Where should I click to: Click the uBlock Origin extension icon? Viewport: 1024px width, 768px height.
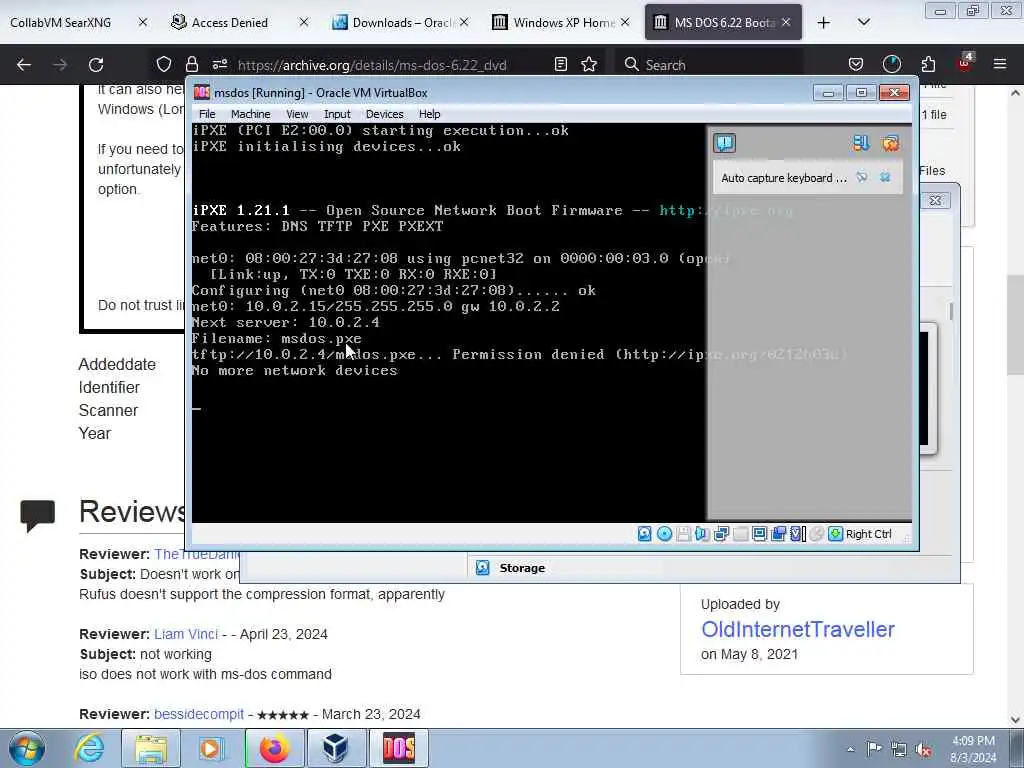pos(965,63)
